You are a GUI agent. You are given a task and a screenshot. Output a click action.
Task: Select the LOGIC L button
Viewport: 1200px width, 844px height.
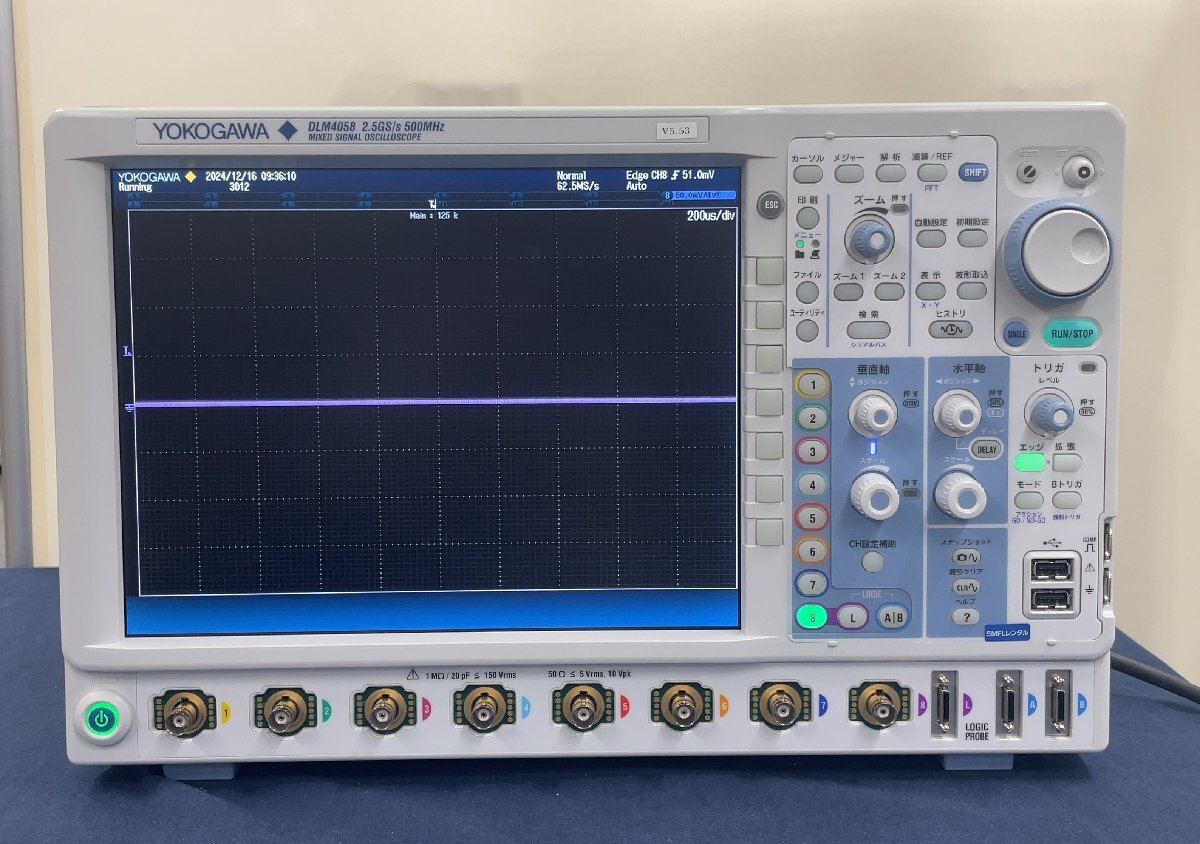tap(852, 617)
